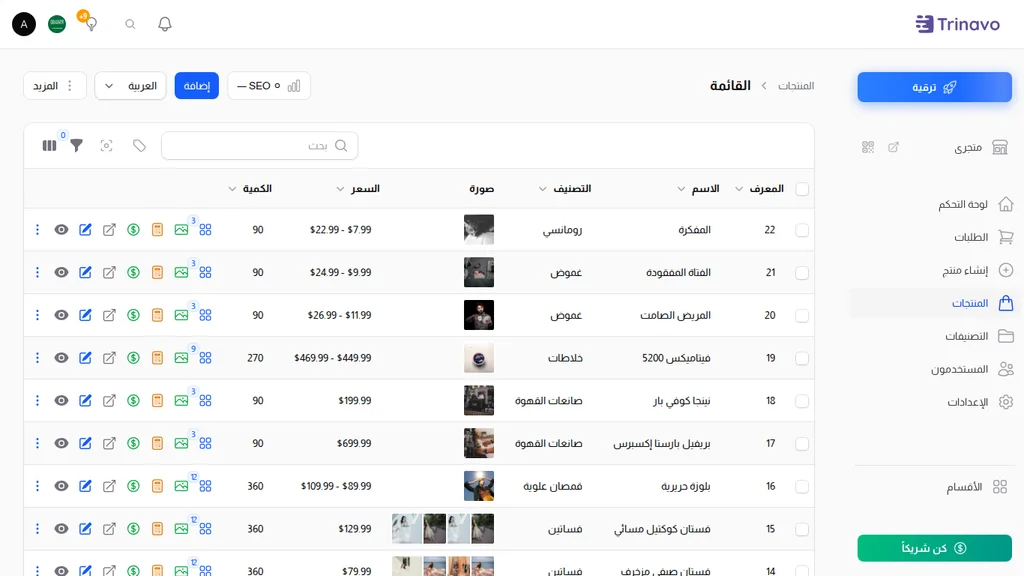Sort by المعرف column chevron
This screenshot has width=1024, height=576.
coord(739,189)
